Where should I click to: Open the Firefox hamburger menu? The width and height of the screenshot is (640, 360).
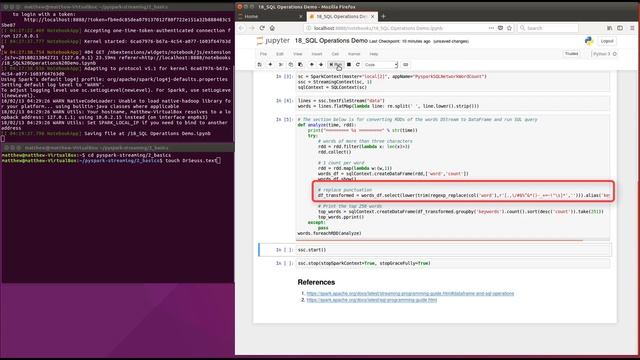[x=632, y=28]
